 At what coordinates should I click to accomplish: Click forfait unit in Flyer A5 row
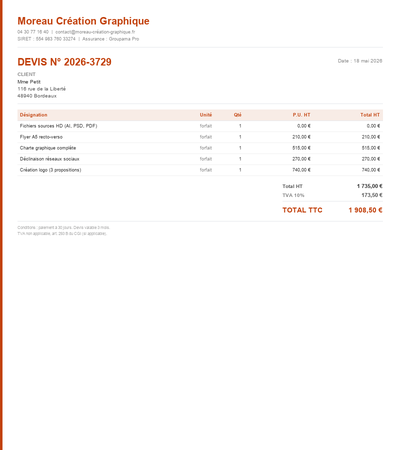click(x=206, y=137)
